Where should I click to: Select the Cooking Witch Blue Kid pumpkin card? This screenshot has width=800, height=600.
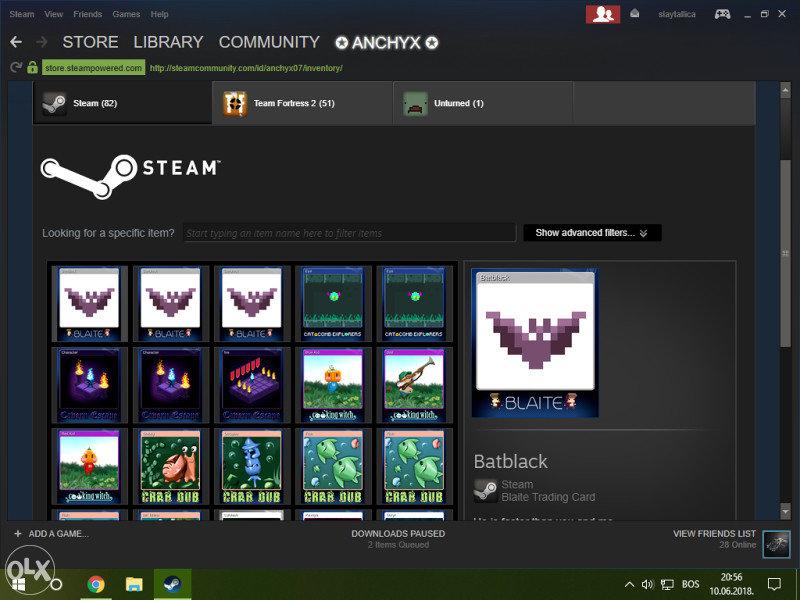click(333, 385)
